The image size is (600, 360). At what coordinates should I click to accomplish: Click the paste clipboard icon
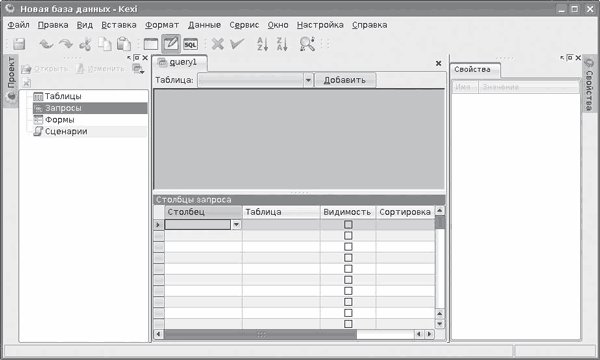coord(124,44)
